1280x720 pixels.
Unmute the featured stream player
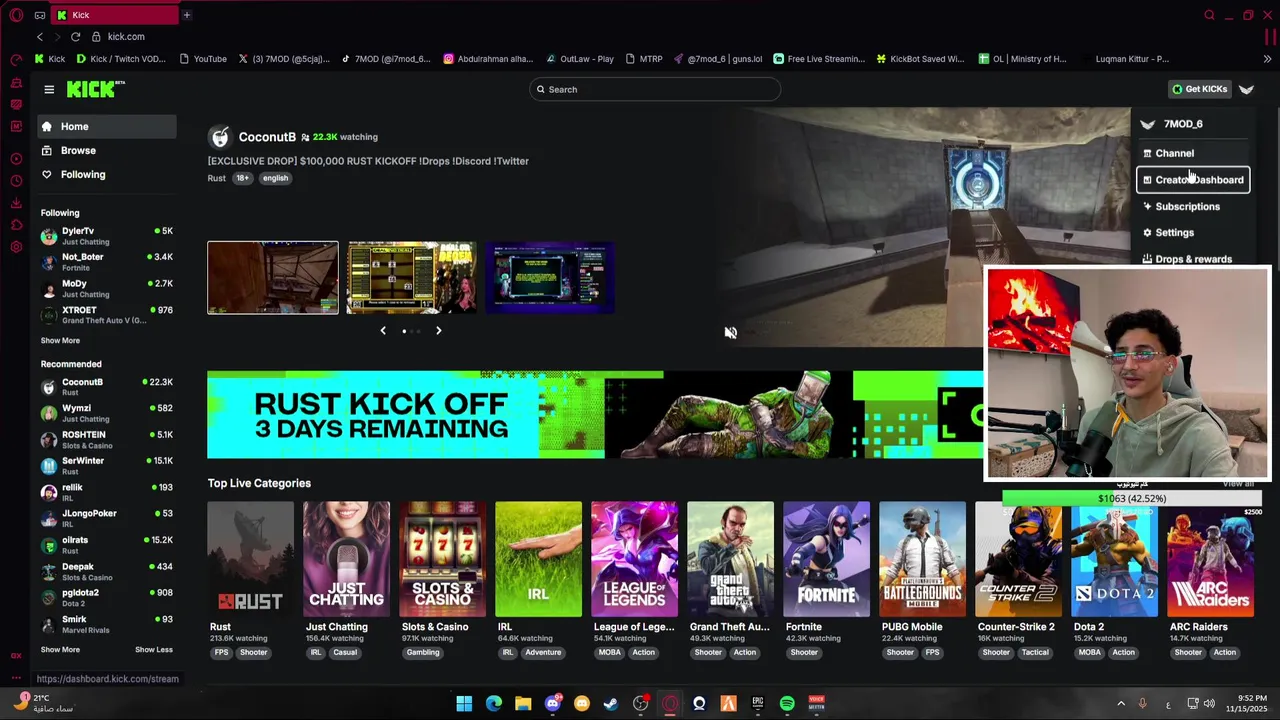pyautogui.click(x=730, y=333)
